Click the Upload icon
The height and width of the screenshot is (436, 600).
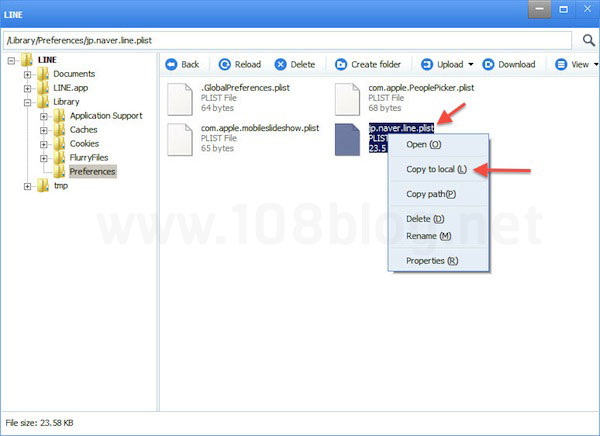tap(427, 64)
